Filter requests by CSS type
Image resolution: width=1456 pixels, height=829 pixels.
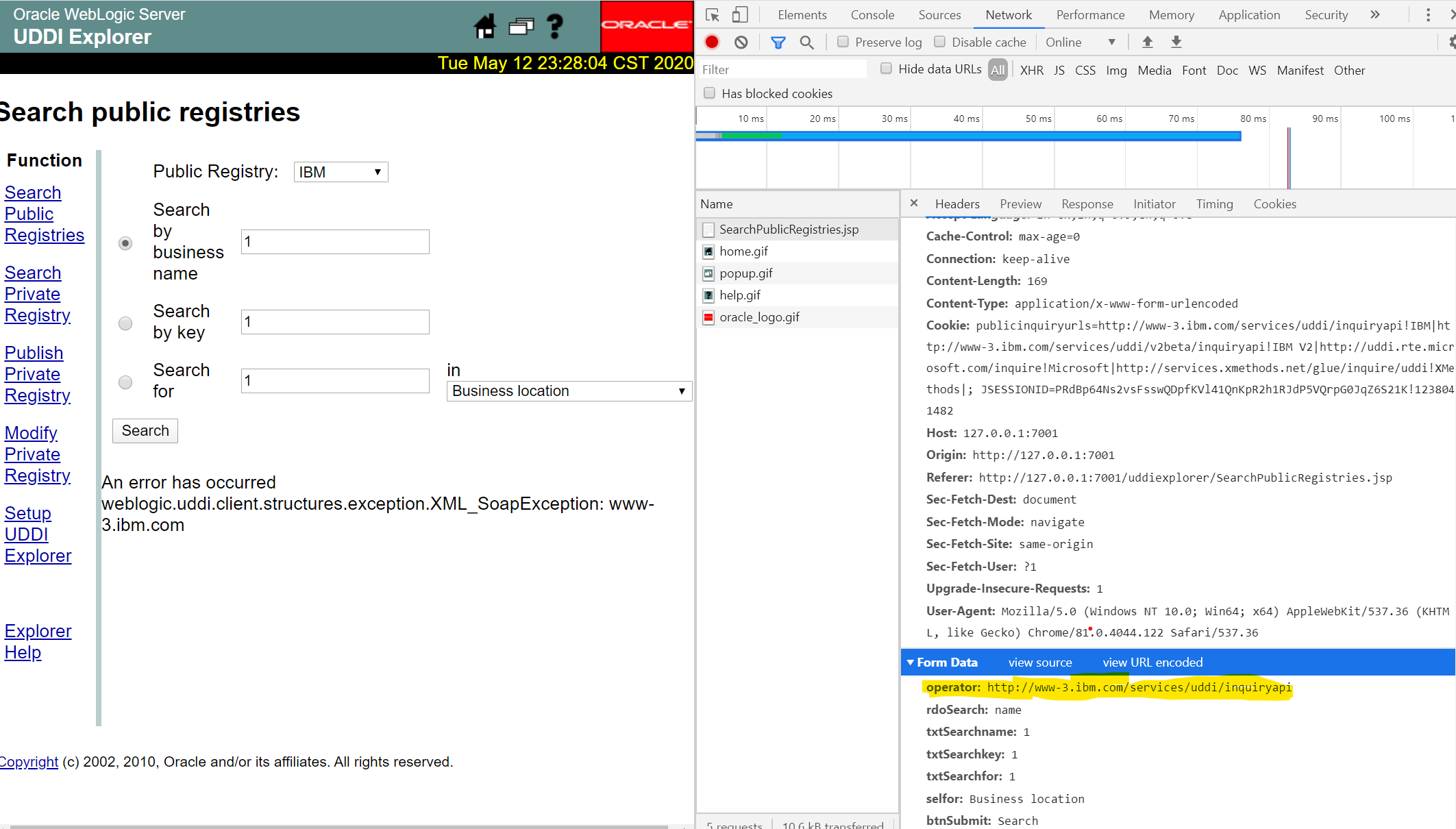click(x=1085, y=70)
